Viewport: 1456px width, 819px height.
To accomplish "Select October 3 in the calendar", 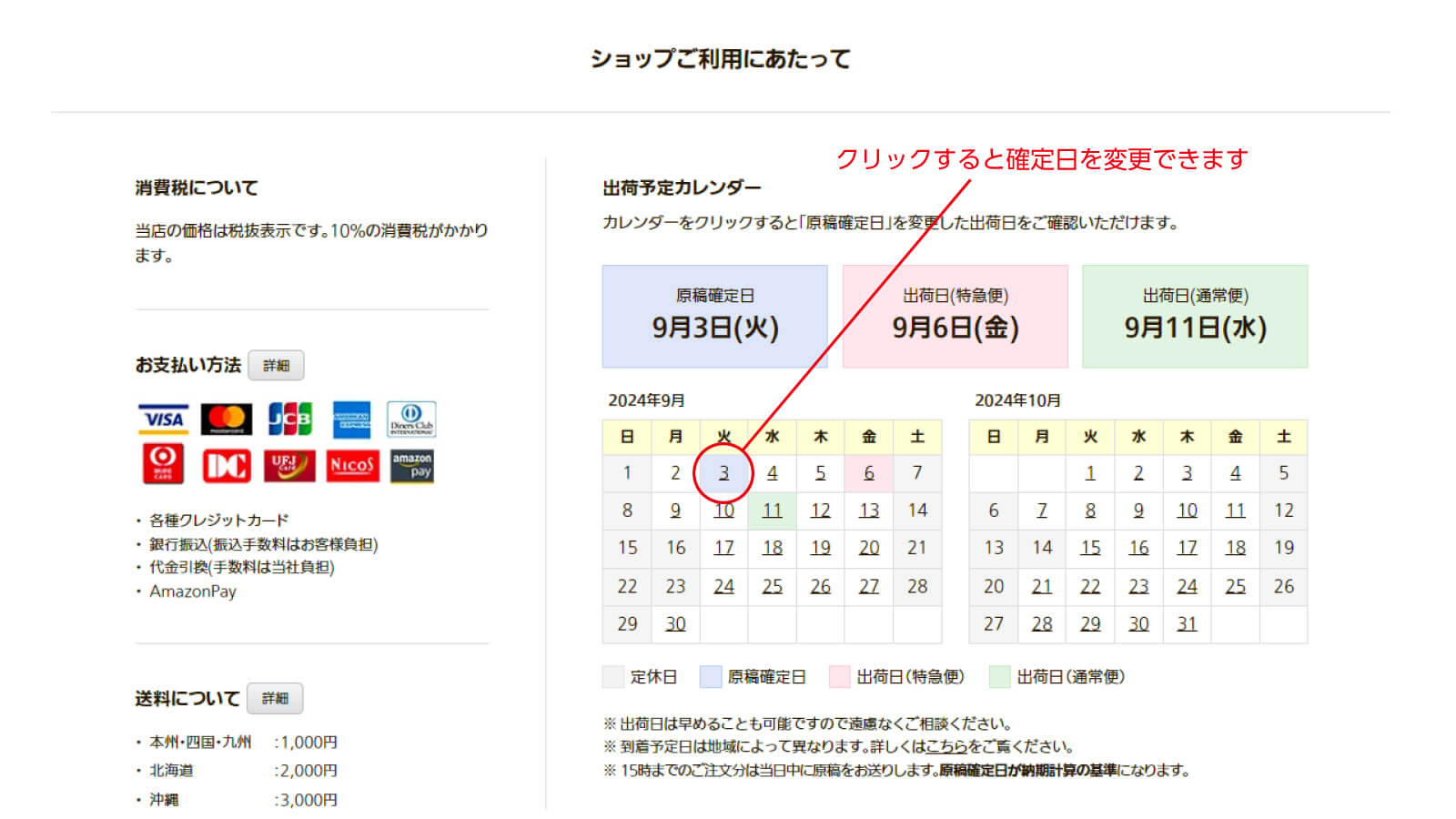I will click(x=1187, y=473).
